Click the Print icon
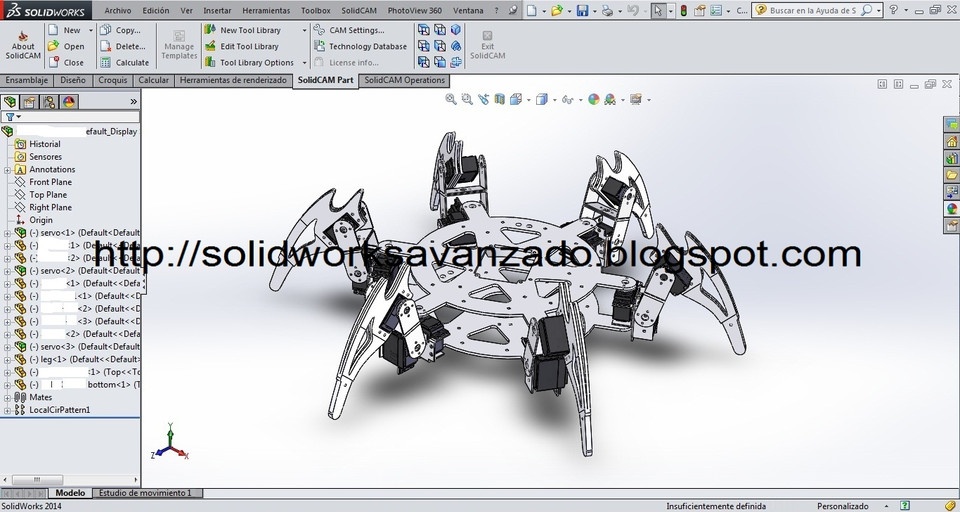The width and height of the screenshot is (960, 512). 607,10
